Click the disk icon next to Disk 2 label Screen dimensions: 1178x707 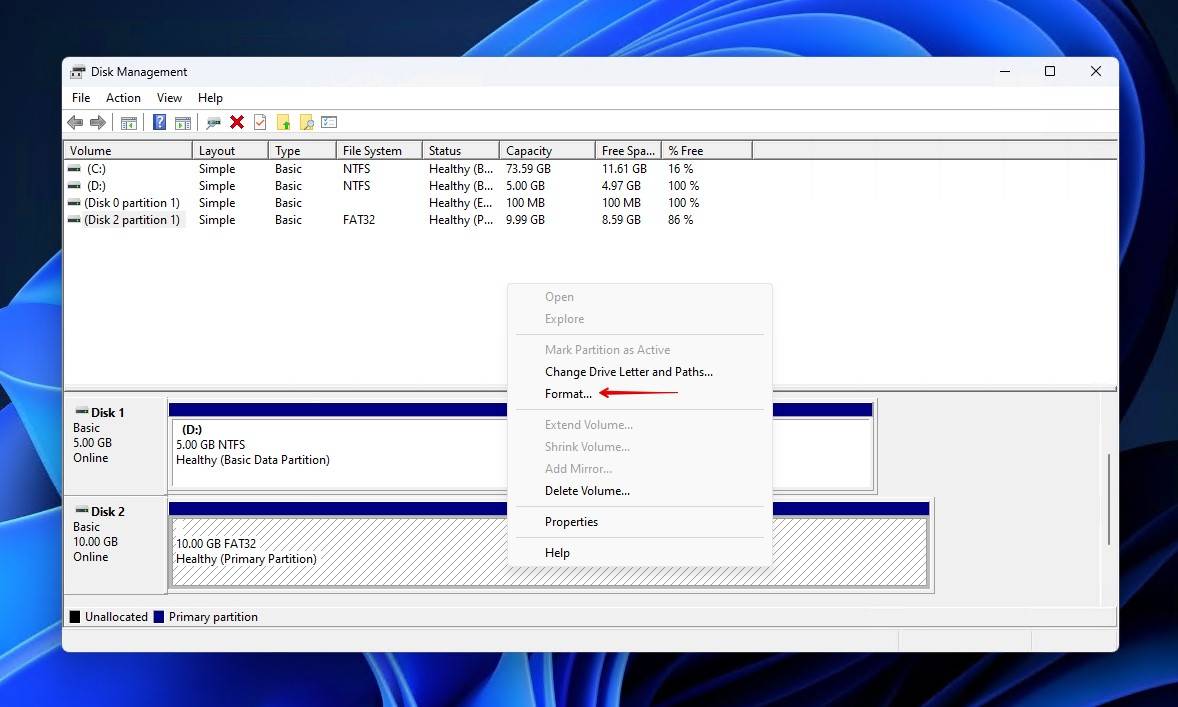pos(82,511)
